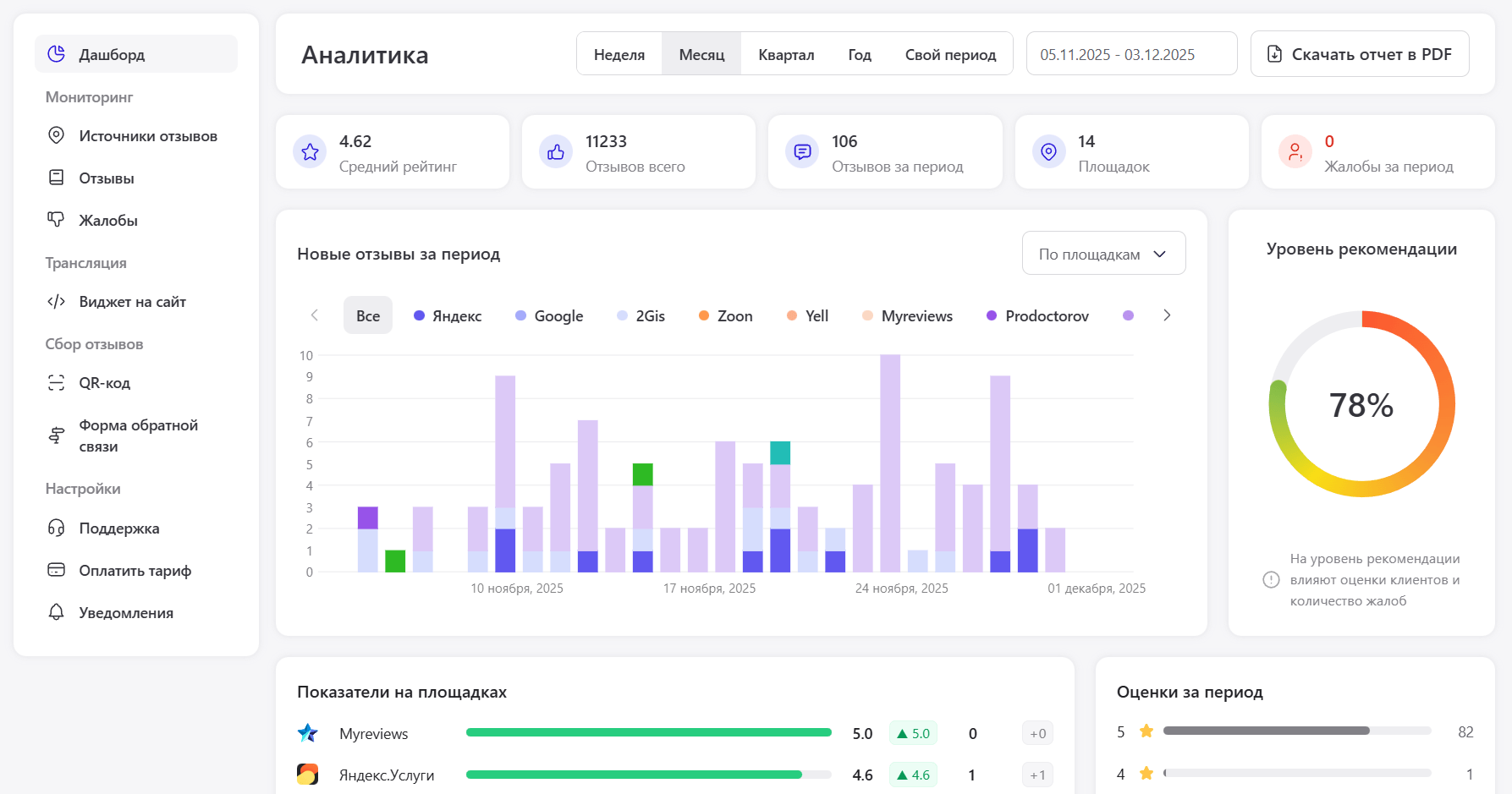Image resolution: width=1512 pixels, height=794 pixels.
Task: Download the report as PDF
Action: point(1359,54)
